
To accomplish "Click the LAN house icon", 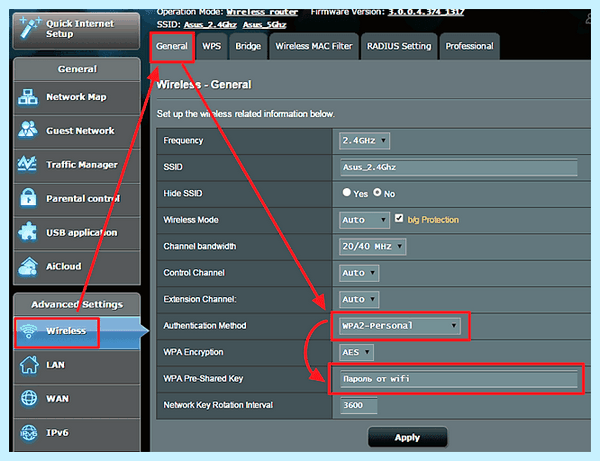I will click(x=29, y=365).
